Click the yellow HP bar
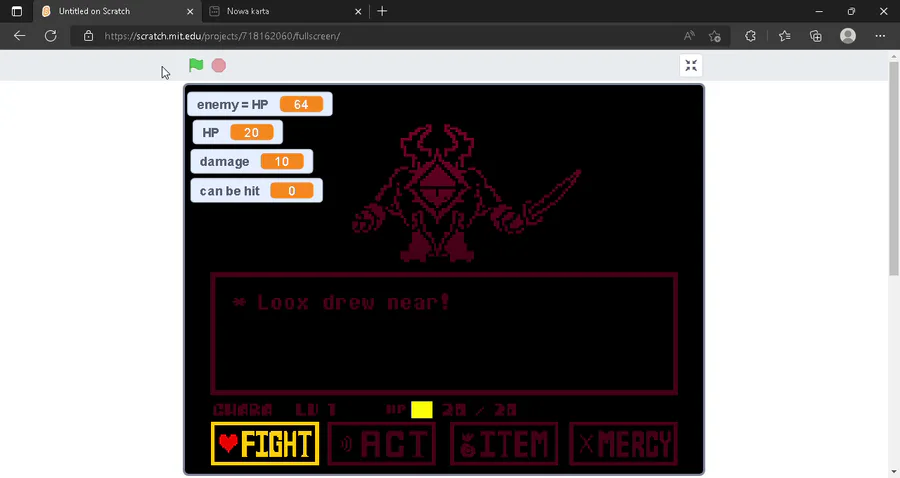 pyautogui.click(x=422, y=410)
